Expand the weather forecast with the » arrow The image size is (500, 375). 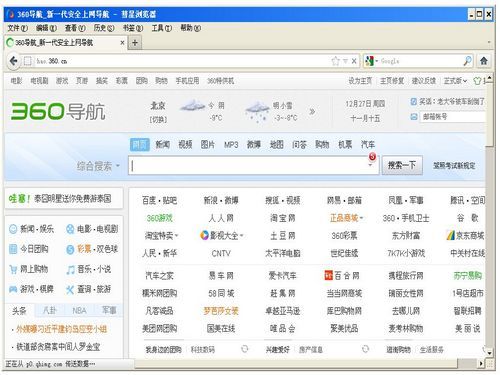pyautogui.click(x=312, y=111)
